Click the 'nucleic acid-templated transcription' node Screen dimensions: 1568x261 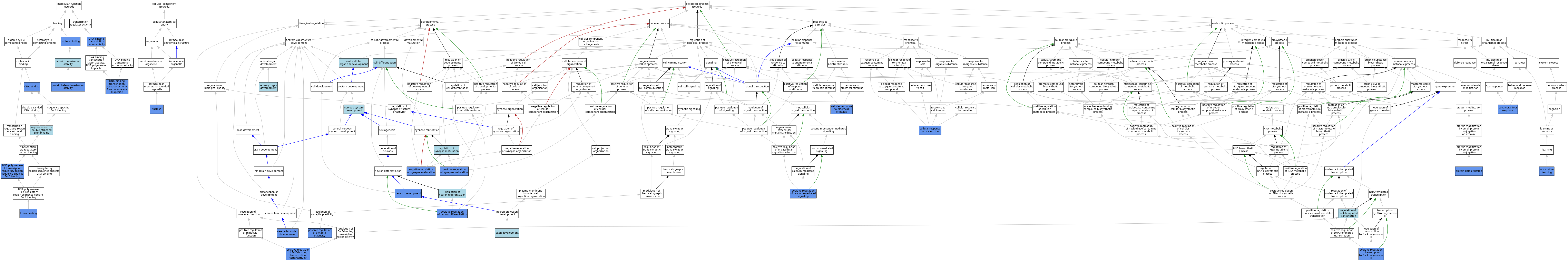pos(1339,172)
